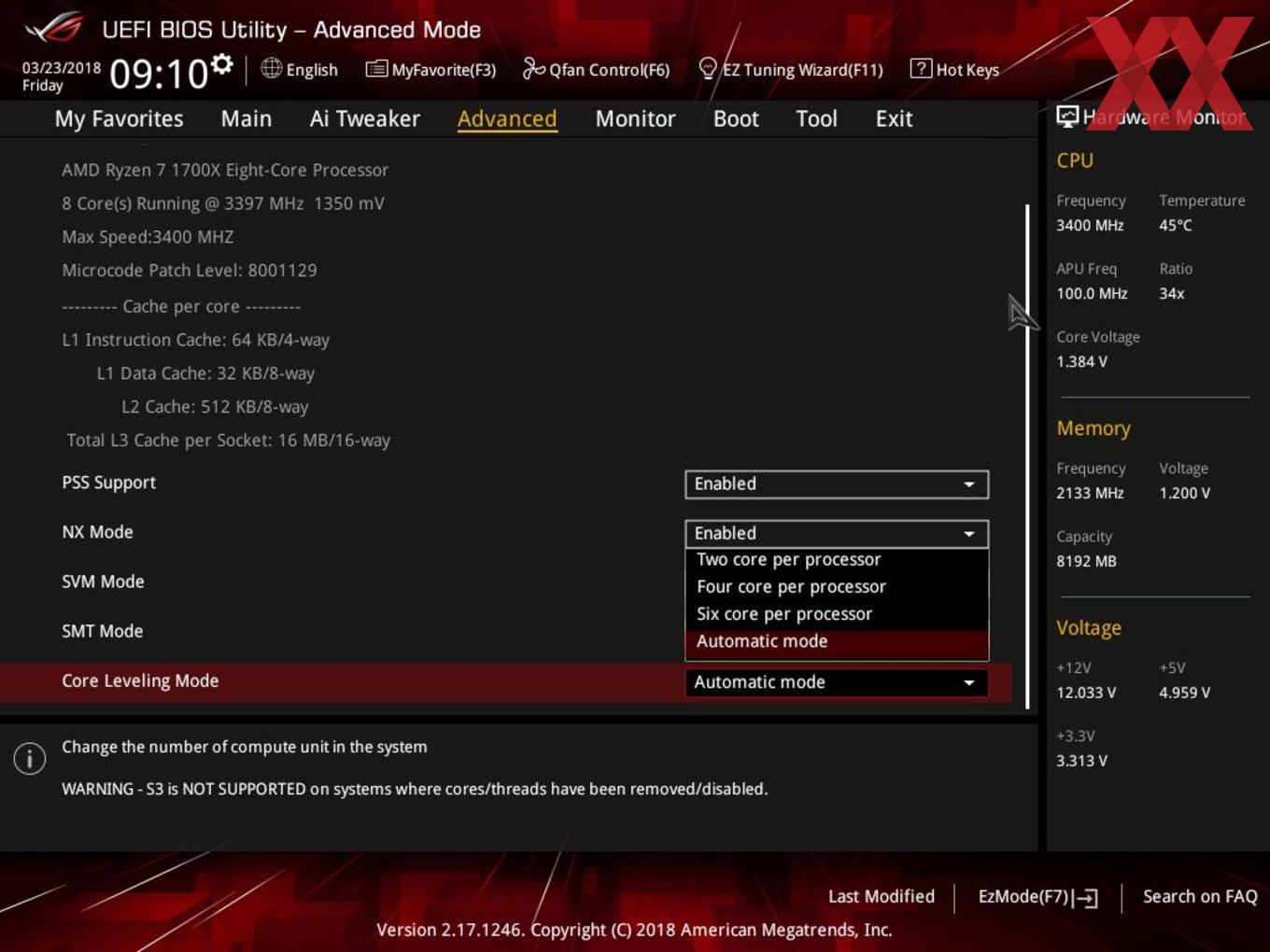Image resolution: width=1270 pixels, height=952 pixels.
Task: Switch to My Favorites tab
Action: coord(119,119)
